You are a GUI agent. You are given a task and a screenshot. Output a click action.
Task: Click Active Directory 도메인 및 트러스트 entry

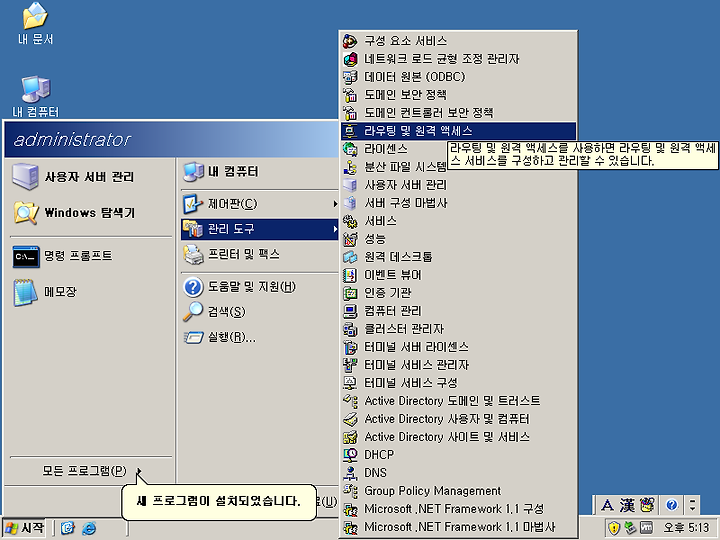point(458,401)
